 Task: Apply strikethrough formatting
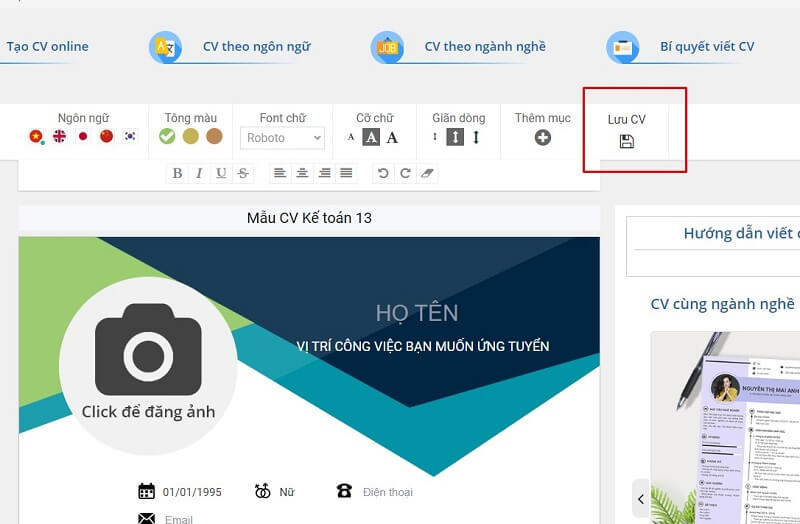243,173
